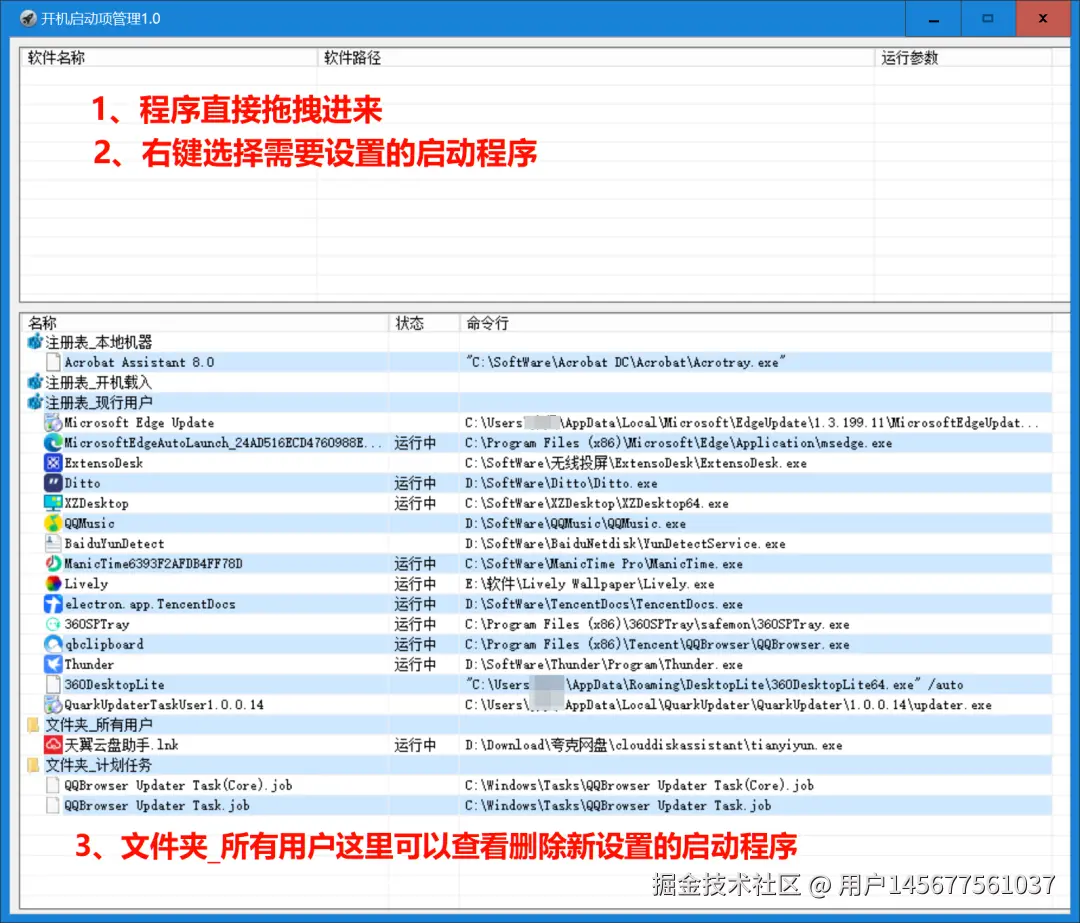Click Thunder's 运行中 status cell
Image resolution: width=1080 pixels, height=923 pixels.
click(415, 664)
